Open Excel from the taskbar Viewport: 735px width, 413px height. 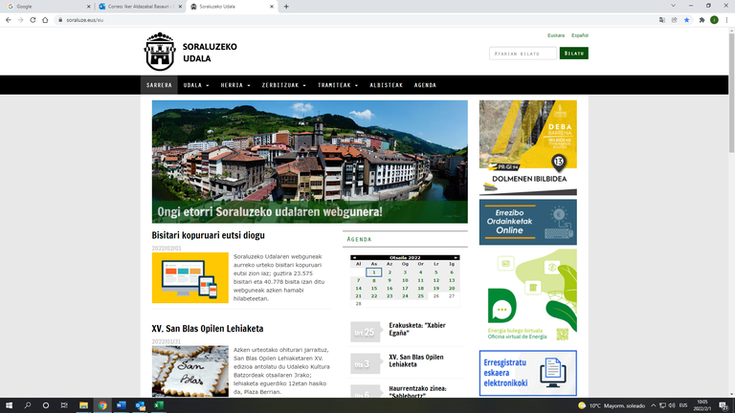[x=158, y=405]
